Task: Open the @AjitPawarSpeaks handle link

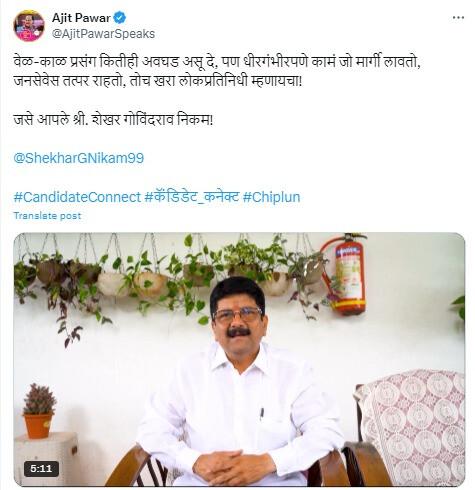Action: (x=103, y=34)
